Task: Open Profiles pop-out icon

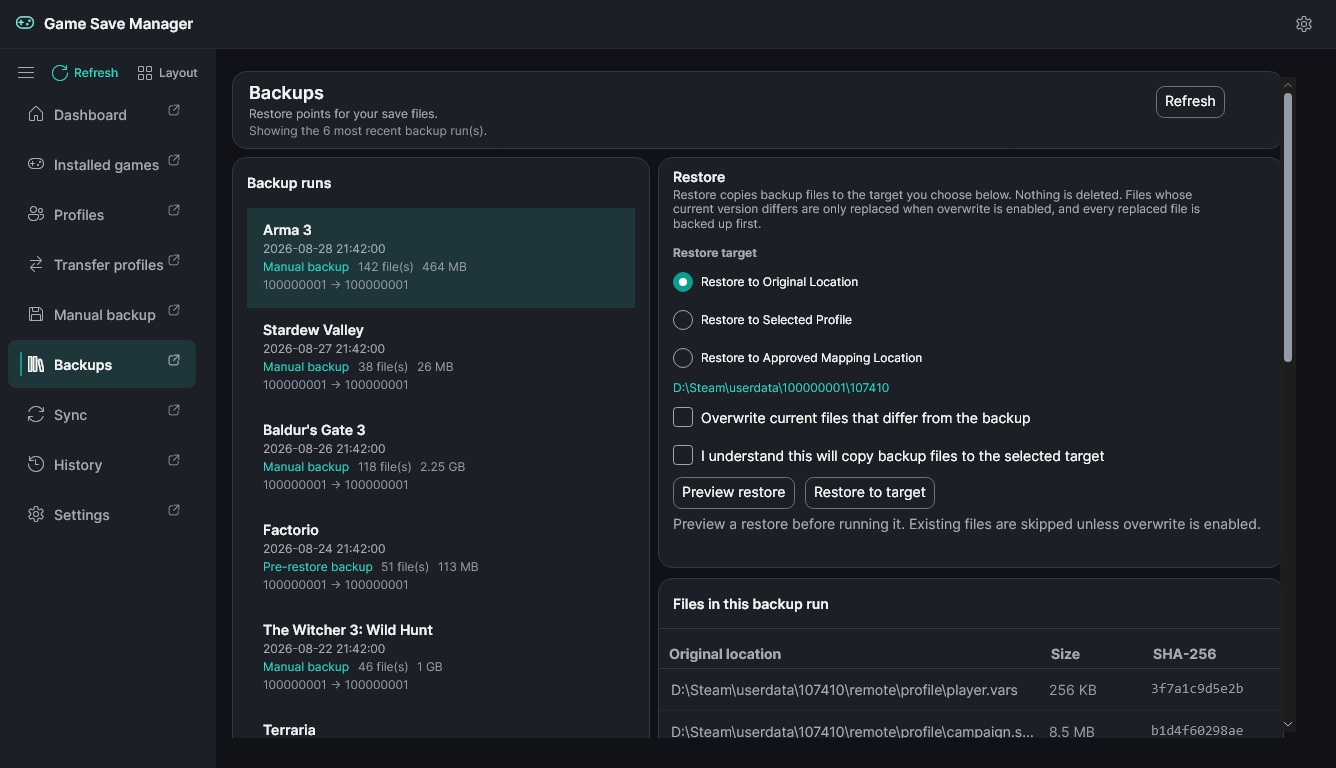Action: click(174, 210)
